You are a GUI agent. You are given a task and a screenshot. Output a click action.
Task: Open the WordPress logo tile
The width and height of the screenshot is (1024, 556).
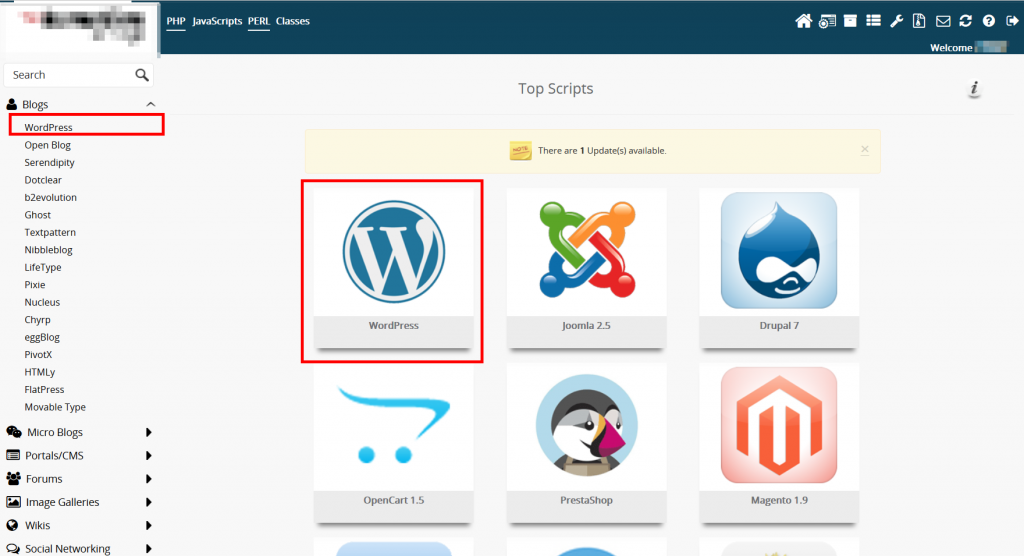click(394, 252)
